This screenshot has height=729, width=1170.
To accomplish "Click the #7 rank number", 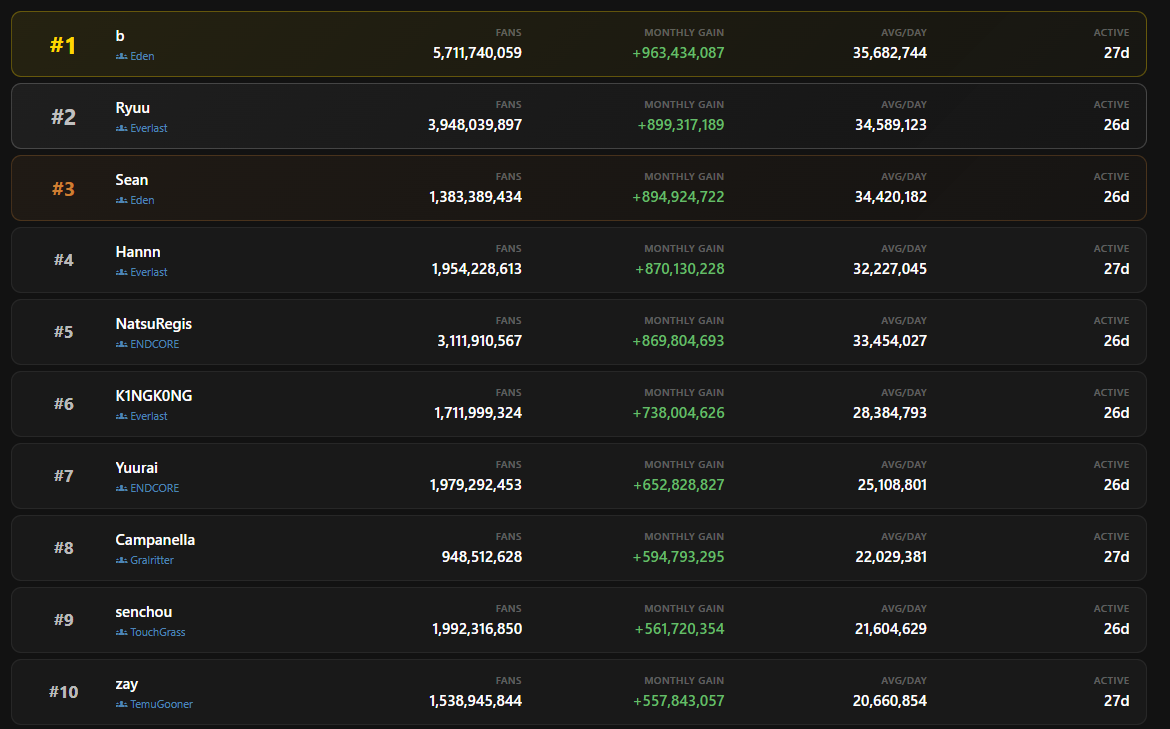I will click(x=63, y=476).
